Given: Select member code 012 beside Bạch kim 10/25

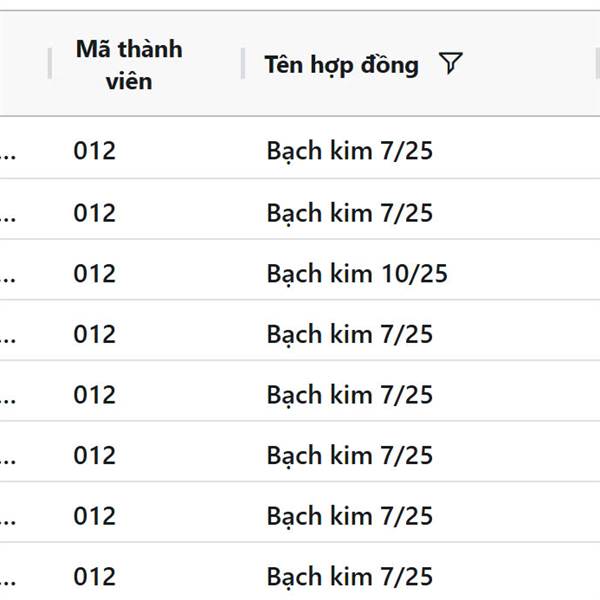Looking at the screenshot, I should (x=95, y=274).
